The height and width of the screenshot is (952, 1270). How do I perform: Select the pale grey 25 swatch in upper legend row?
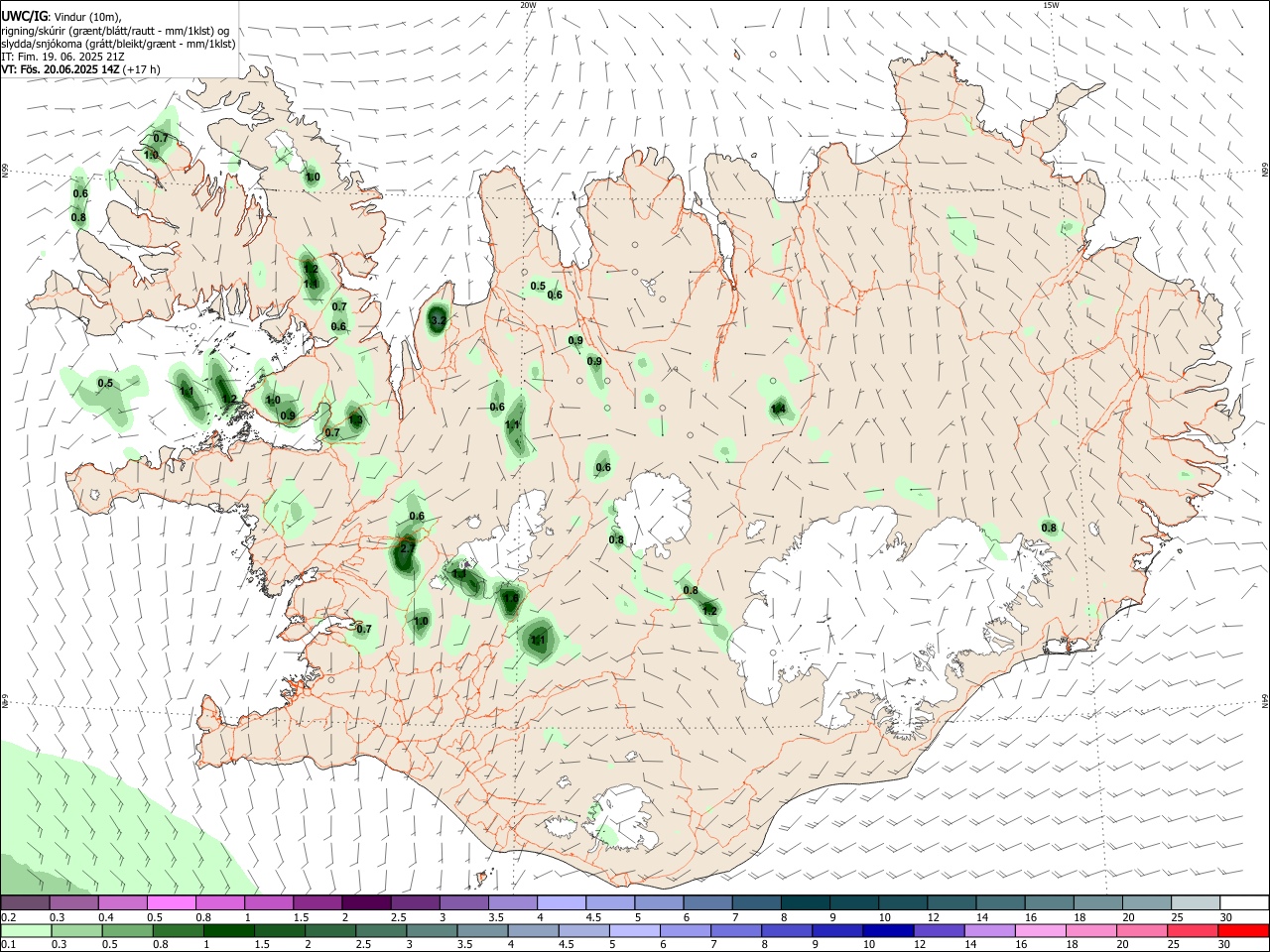[1196, 903]
